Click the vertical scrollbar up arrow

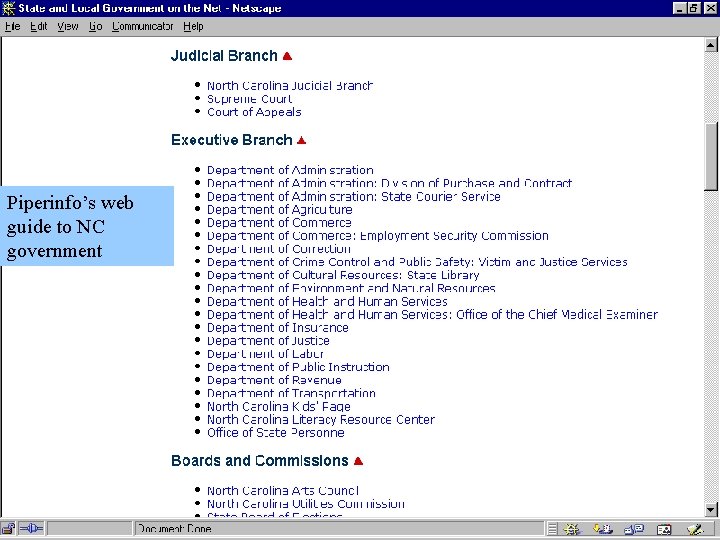coord(711,45)
